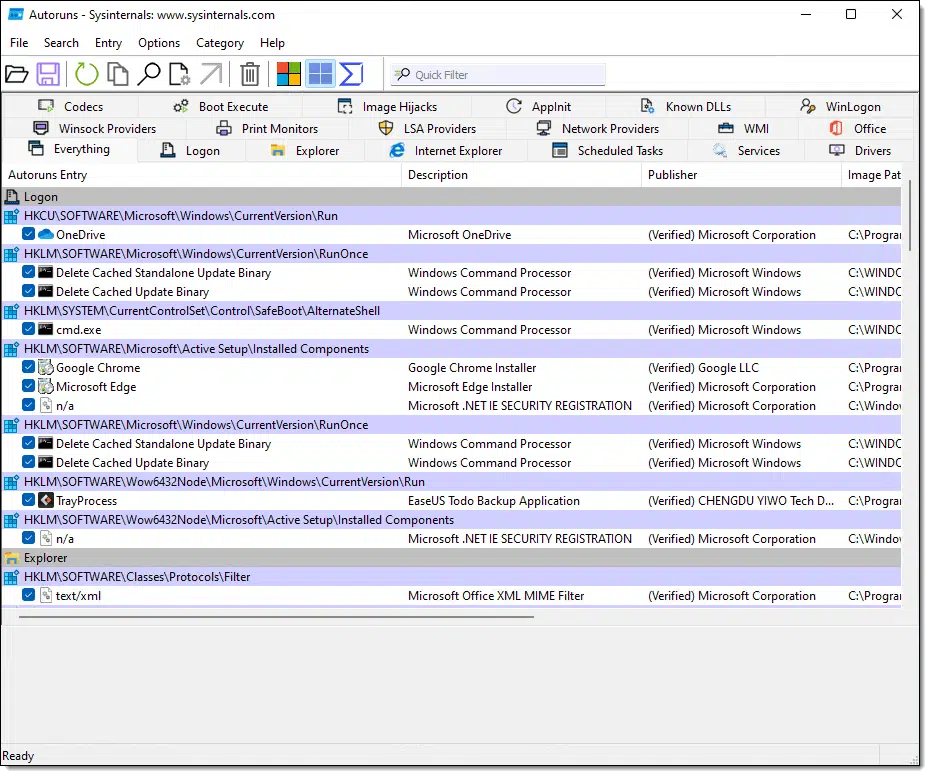Uncheck the cmd.exe entry checkbox
Screen dimensions: 930x776
pos(28,329)
